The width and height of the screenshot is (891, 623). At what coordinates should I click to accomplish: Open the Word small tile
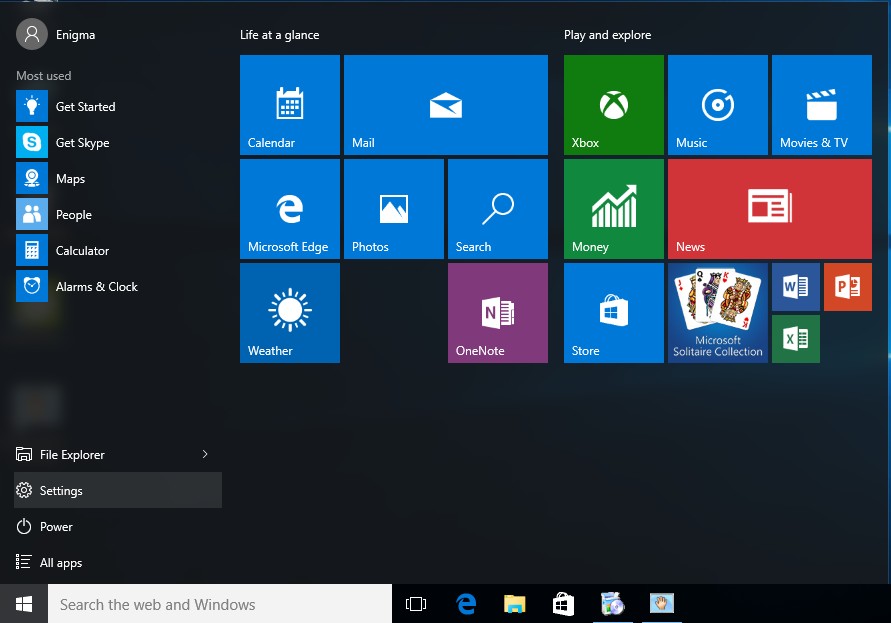coord(796,286)
